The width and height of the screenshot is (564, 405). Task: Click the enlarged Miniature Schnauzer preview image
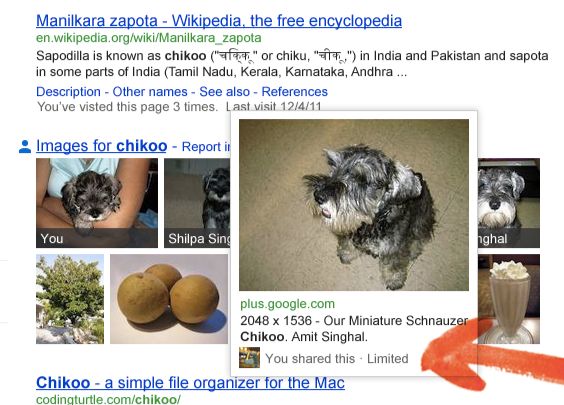coord(354,205)
